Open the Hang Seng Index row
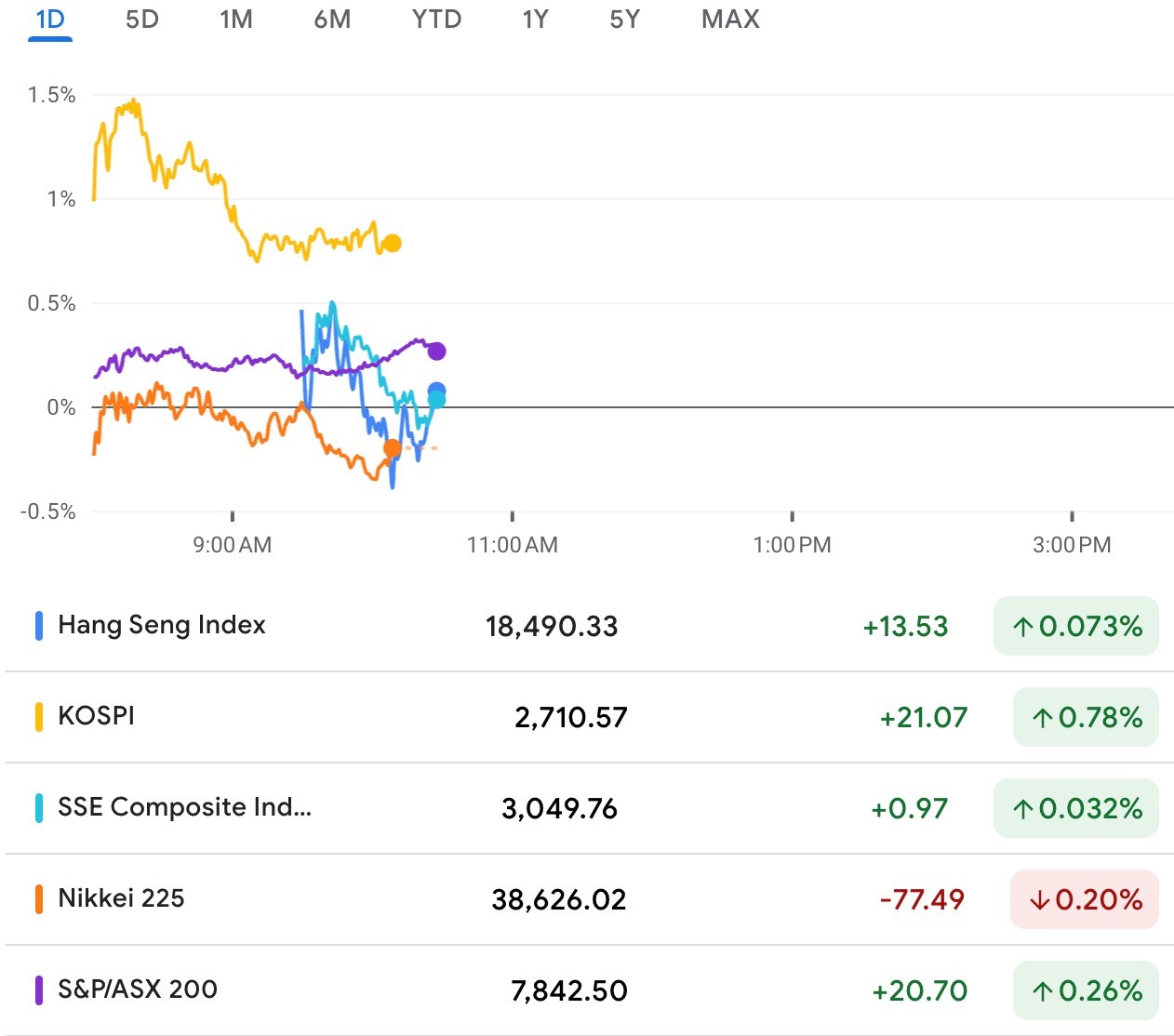1174x1036 pixels. coord(590,626)
